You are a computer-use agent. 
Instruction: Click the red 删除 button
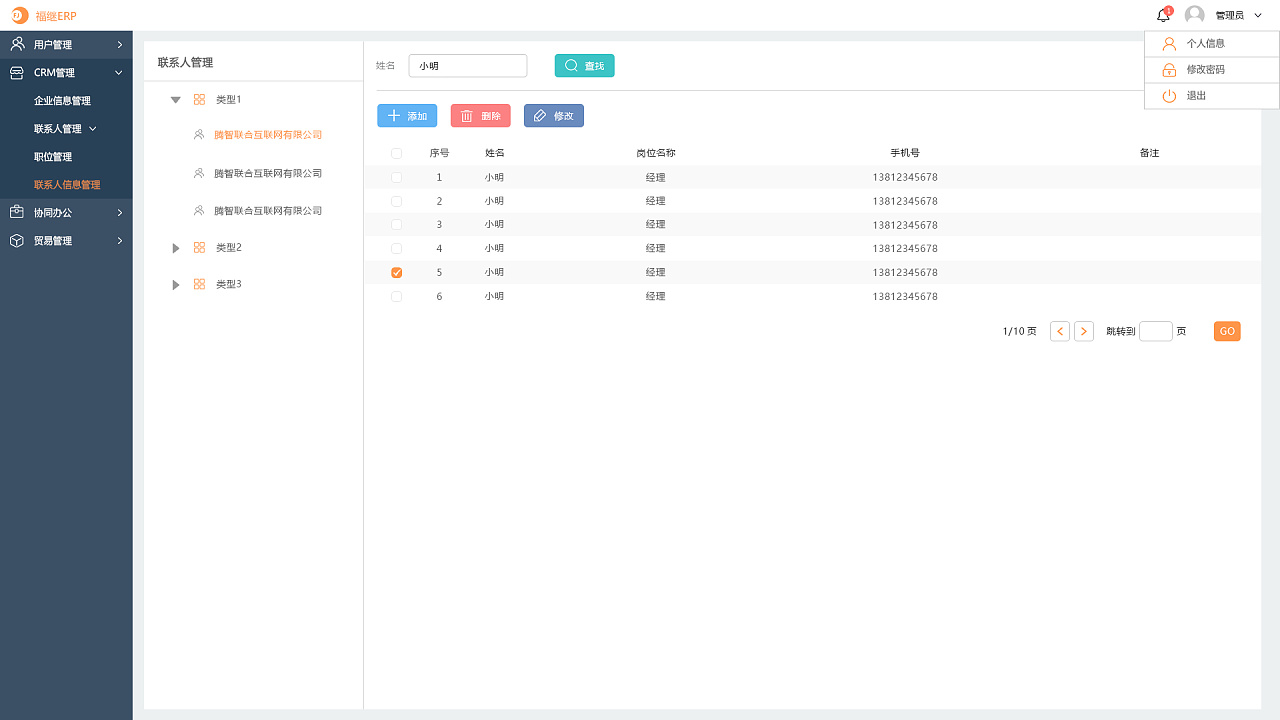(481, 116)
